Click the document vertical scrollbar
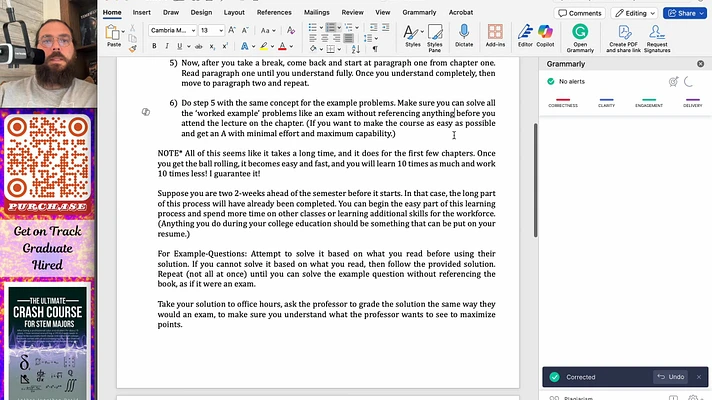This screenshot has height=400, width=712. [x=535, y=180]
